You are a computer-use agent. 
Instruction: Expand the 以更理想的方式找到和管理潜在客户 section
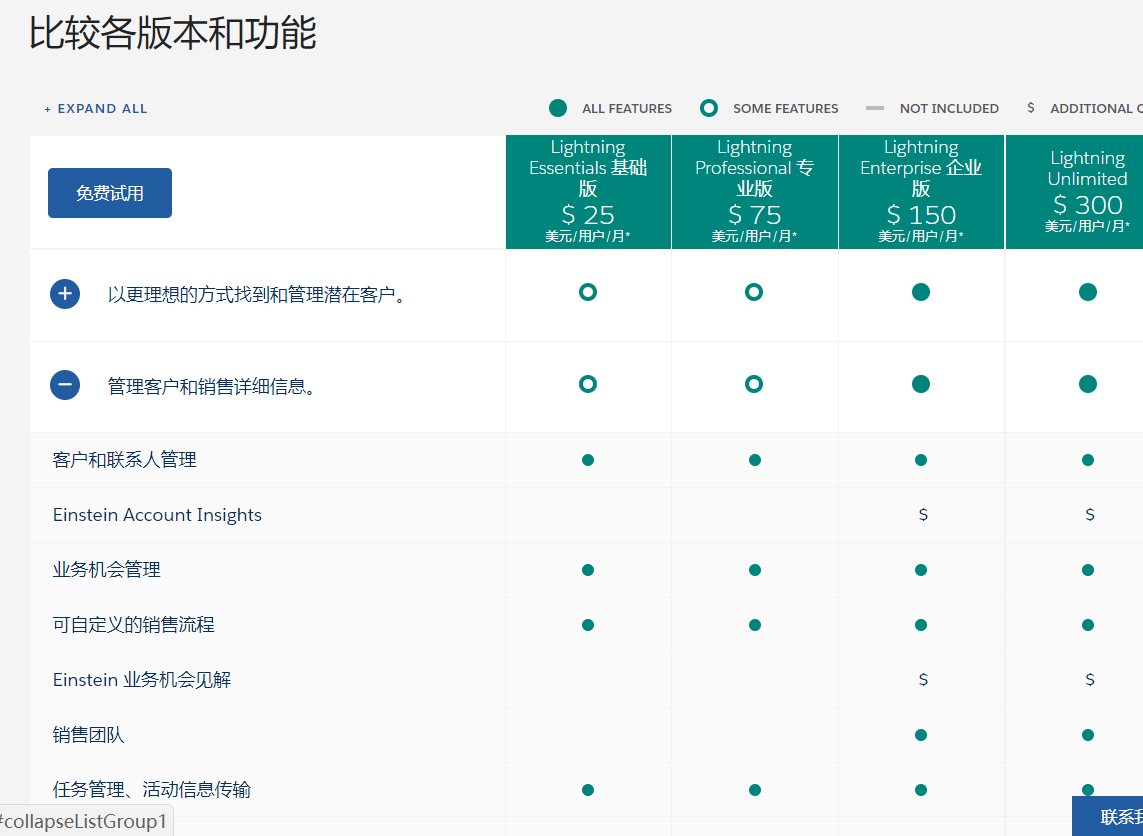(65, 293)
